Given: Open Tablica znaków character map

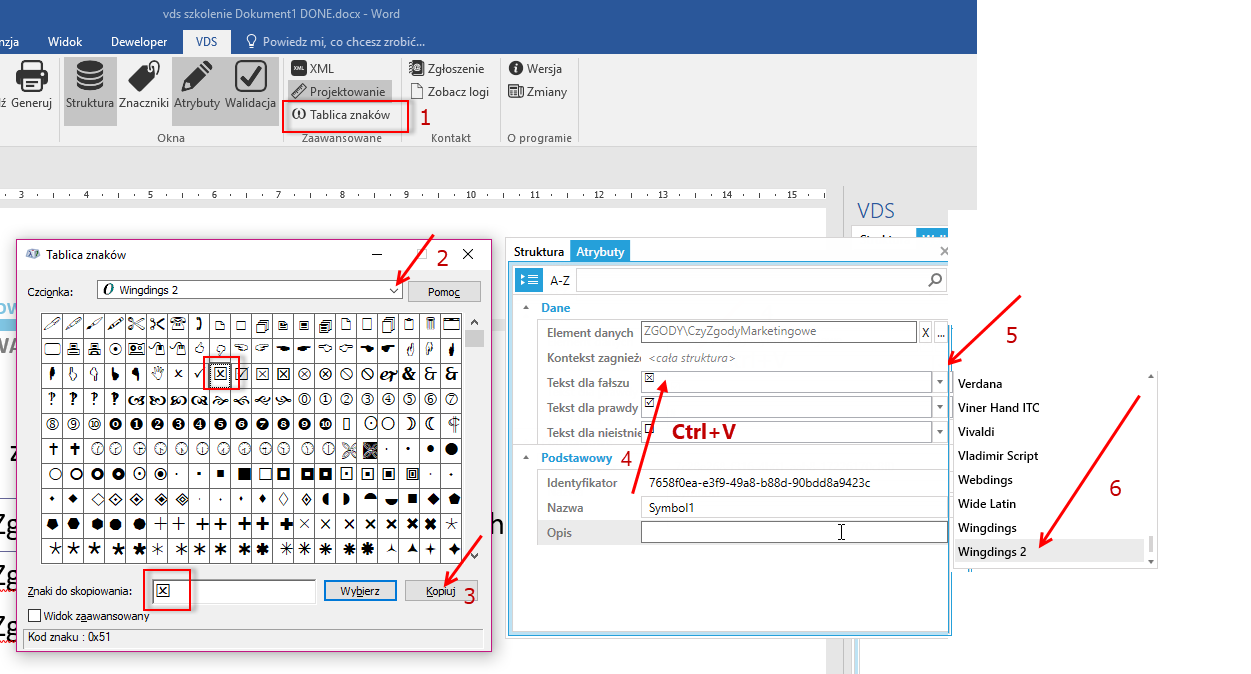Looking at the screenshot, I should tap(342, 114).
